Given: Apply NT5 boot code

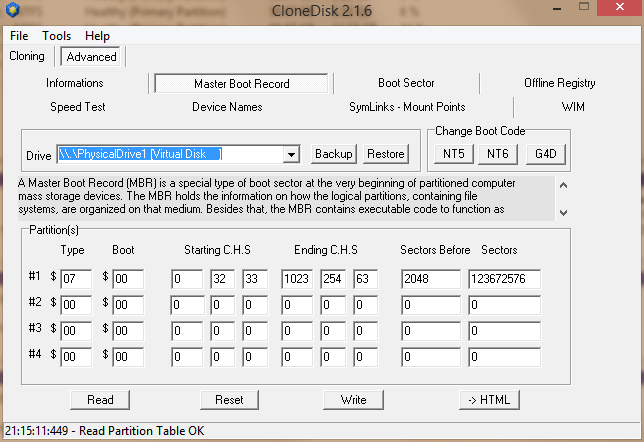Looking at the screenshot, I should tap(453, 154).
